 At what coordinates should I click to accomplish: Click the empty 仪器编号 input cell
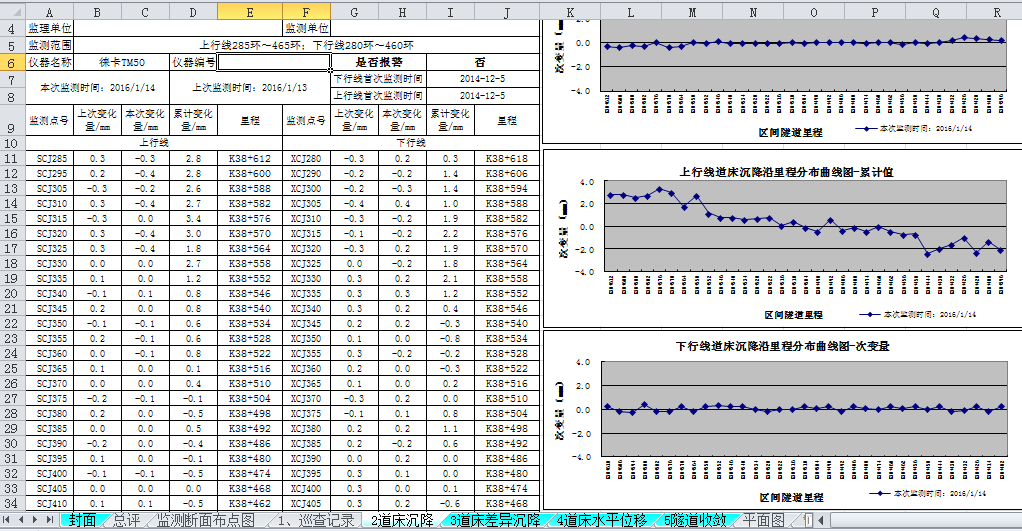tap(273, 62)
